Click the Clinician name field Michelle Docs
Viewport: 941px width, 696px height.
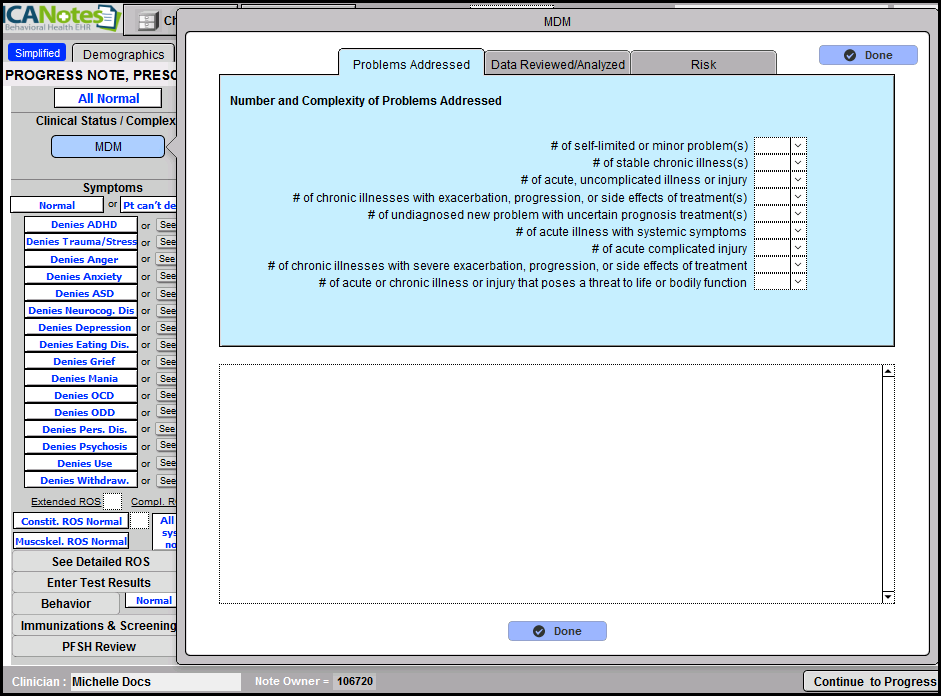[x=155, y=682]
